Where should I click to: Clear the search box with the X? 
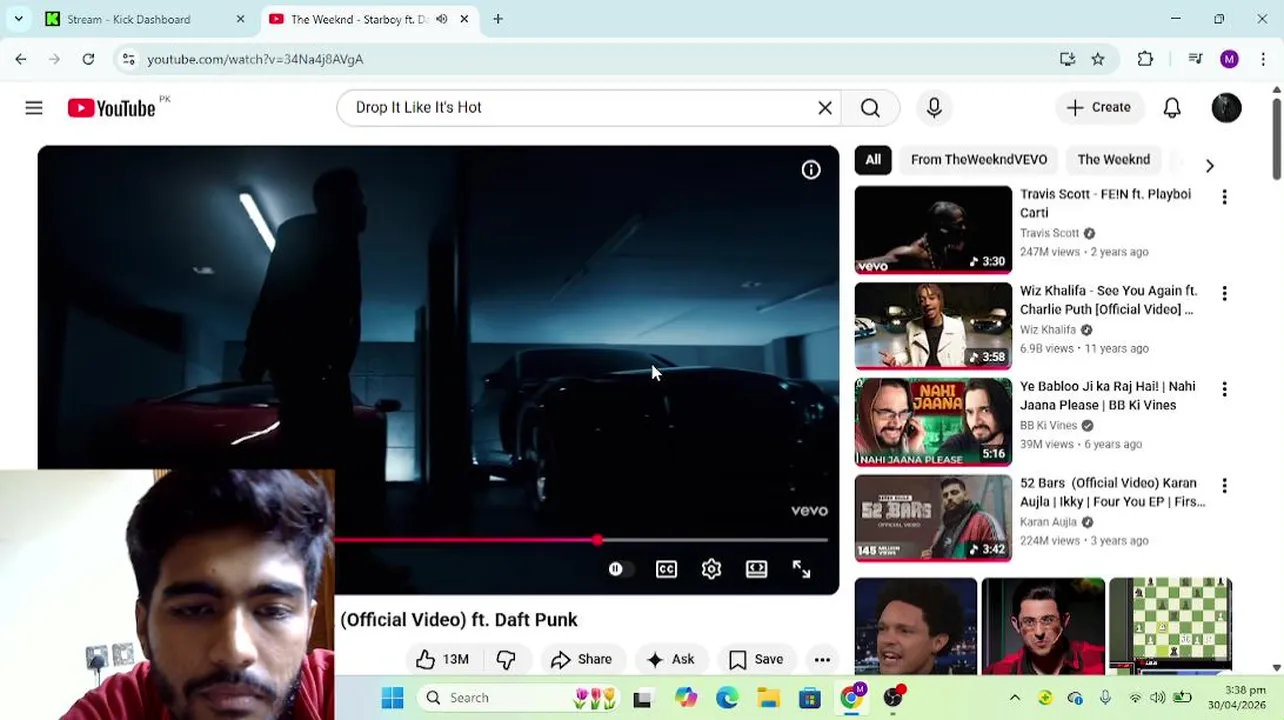click(x=825, y=108)
